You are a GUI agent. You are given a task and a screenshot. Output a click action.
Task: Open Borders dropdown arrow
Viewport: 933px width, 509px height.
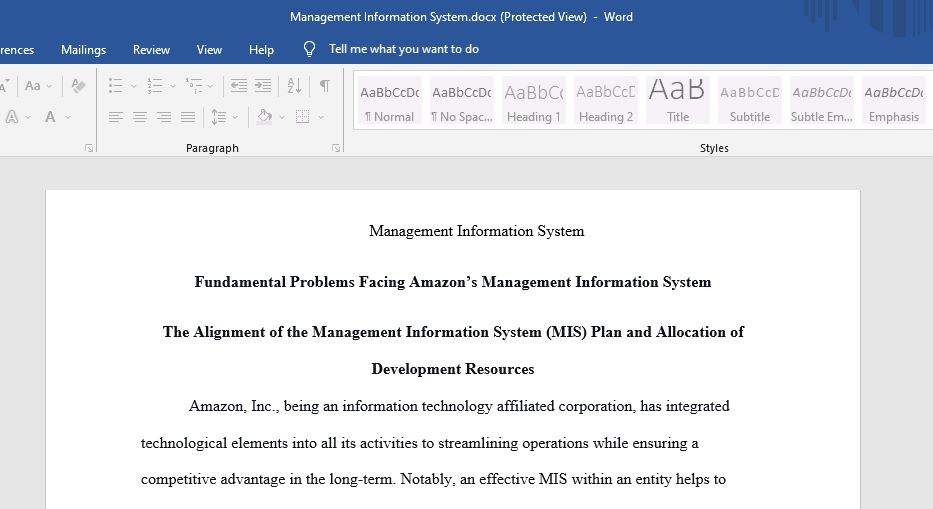[321, 117]
